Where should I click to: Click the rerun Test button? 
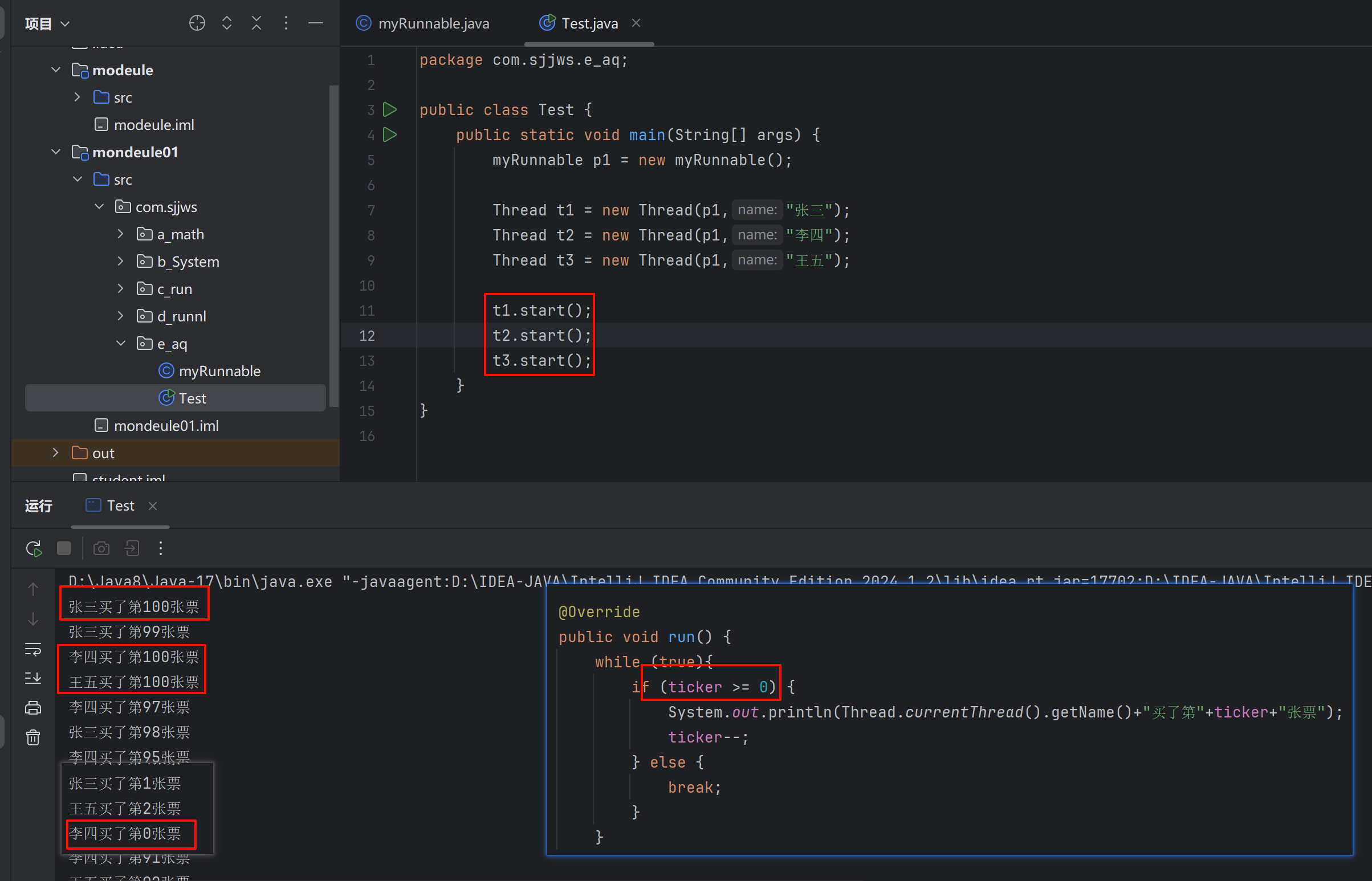point(34,549)
